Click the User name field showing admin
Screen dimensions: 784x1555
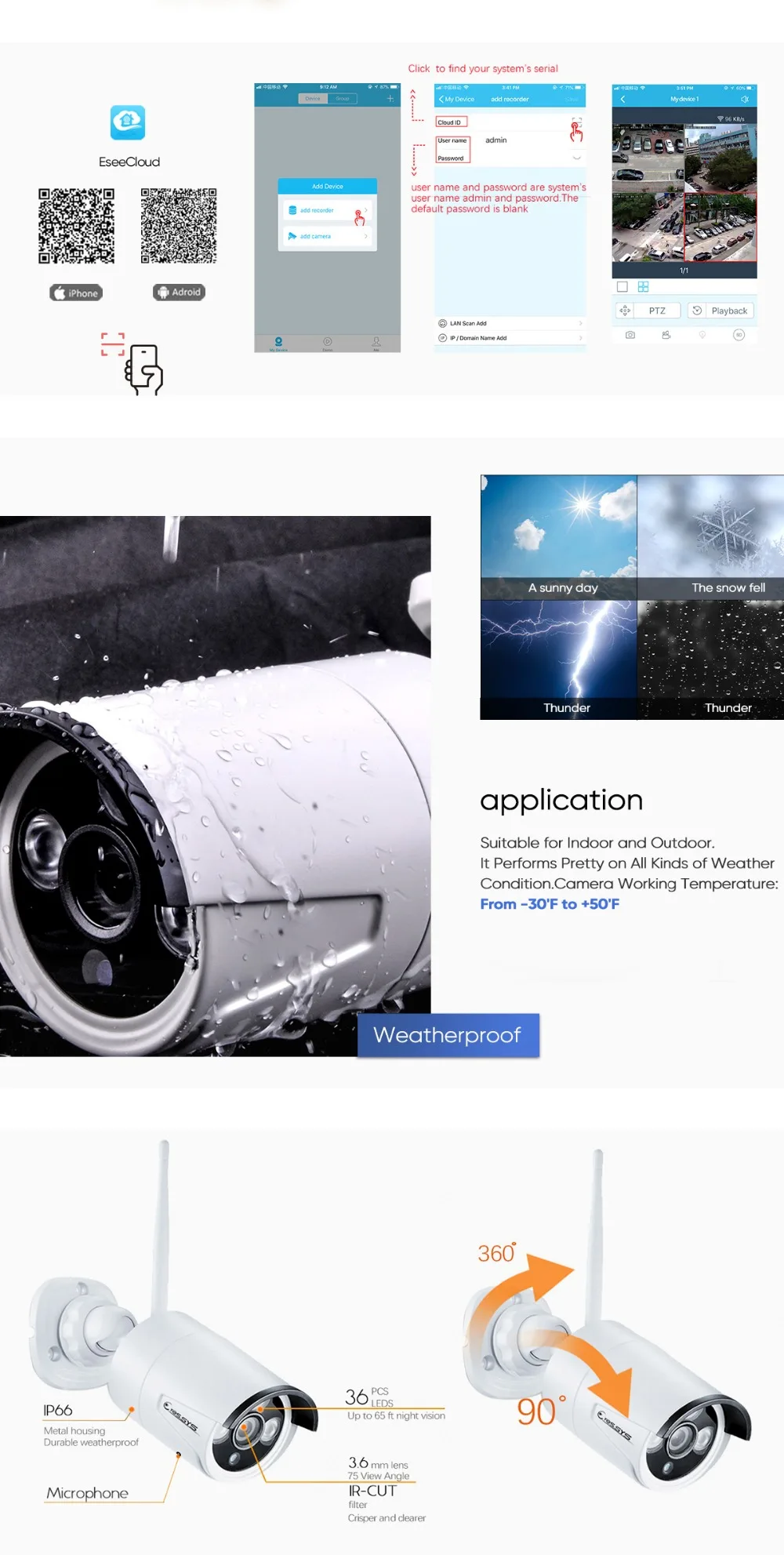pyautogui.click(x=510, y=140)
